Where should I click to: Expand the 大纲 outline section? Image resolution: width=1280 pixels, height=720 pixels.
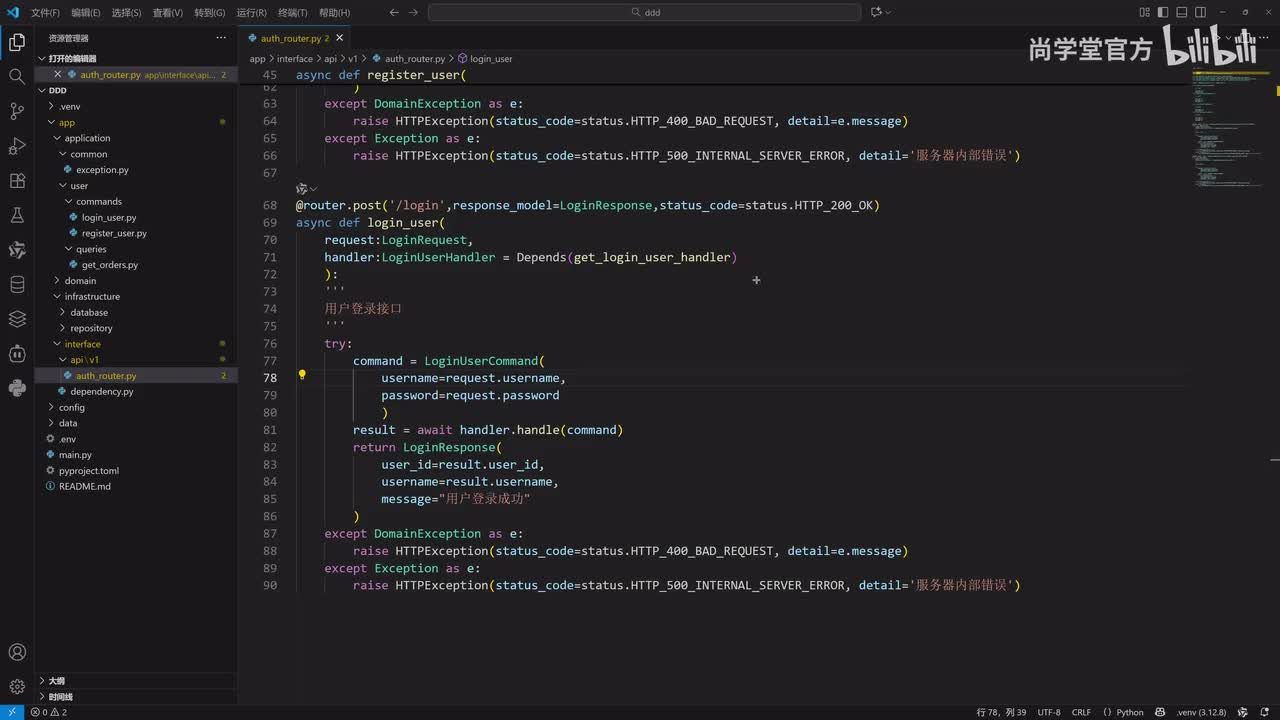pyautogui.click(x=56, y=681)
